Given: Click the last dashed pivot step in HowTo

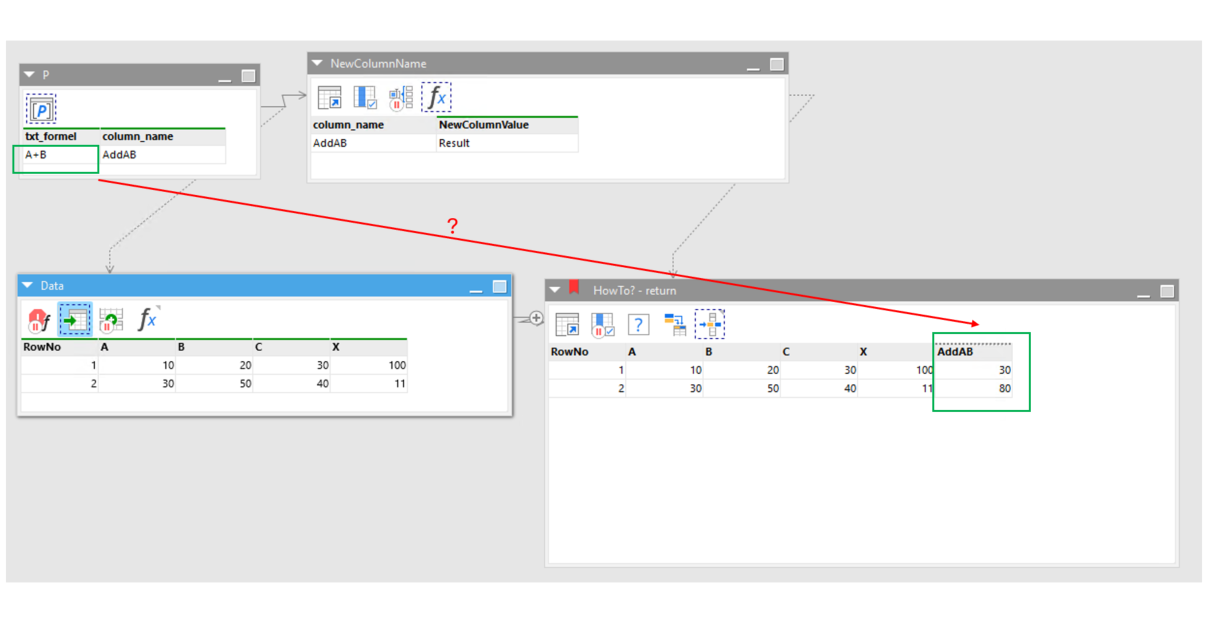Looking at the screenshot, I should click(710, 324).
